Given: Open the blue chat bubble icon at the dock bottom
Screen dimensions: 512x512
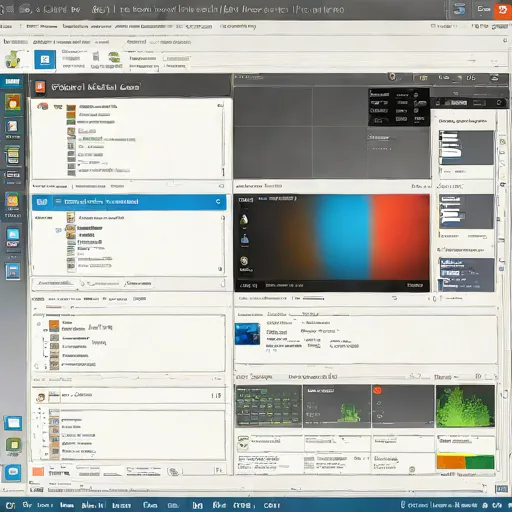Looking at the screenshot, I should coord(13,472).
